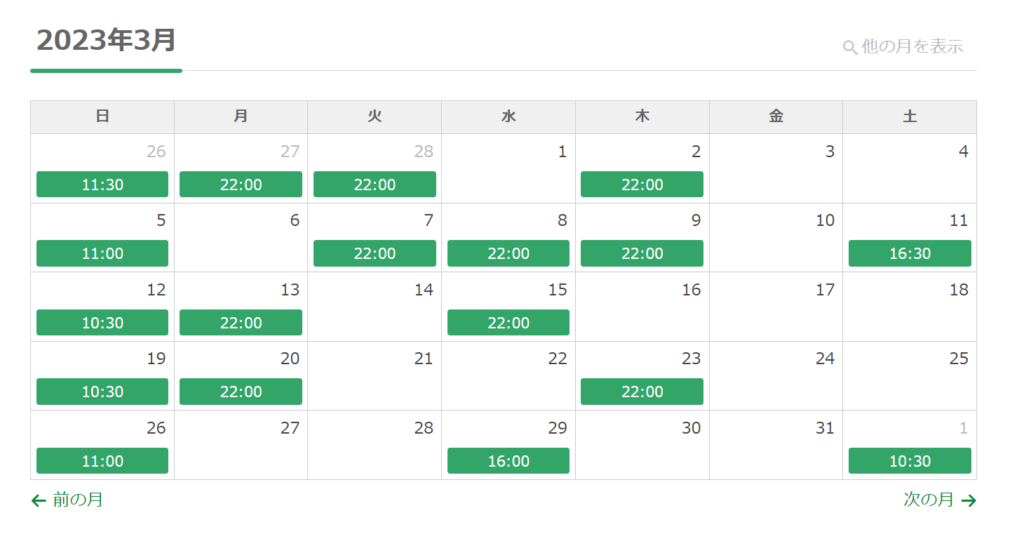This screenshot has width=1024, height=534.
Task: Go to 次の月 link
Action: pyautogui.click(x=928, y=500)
